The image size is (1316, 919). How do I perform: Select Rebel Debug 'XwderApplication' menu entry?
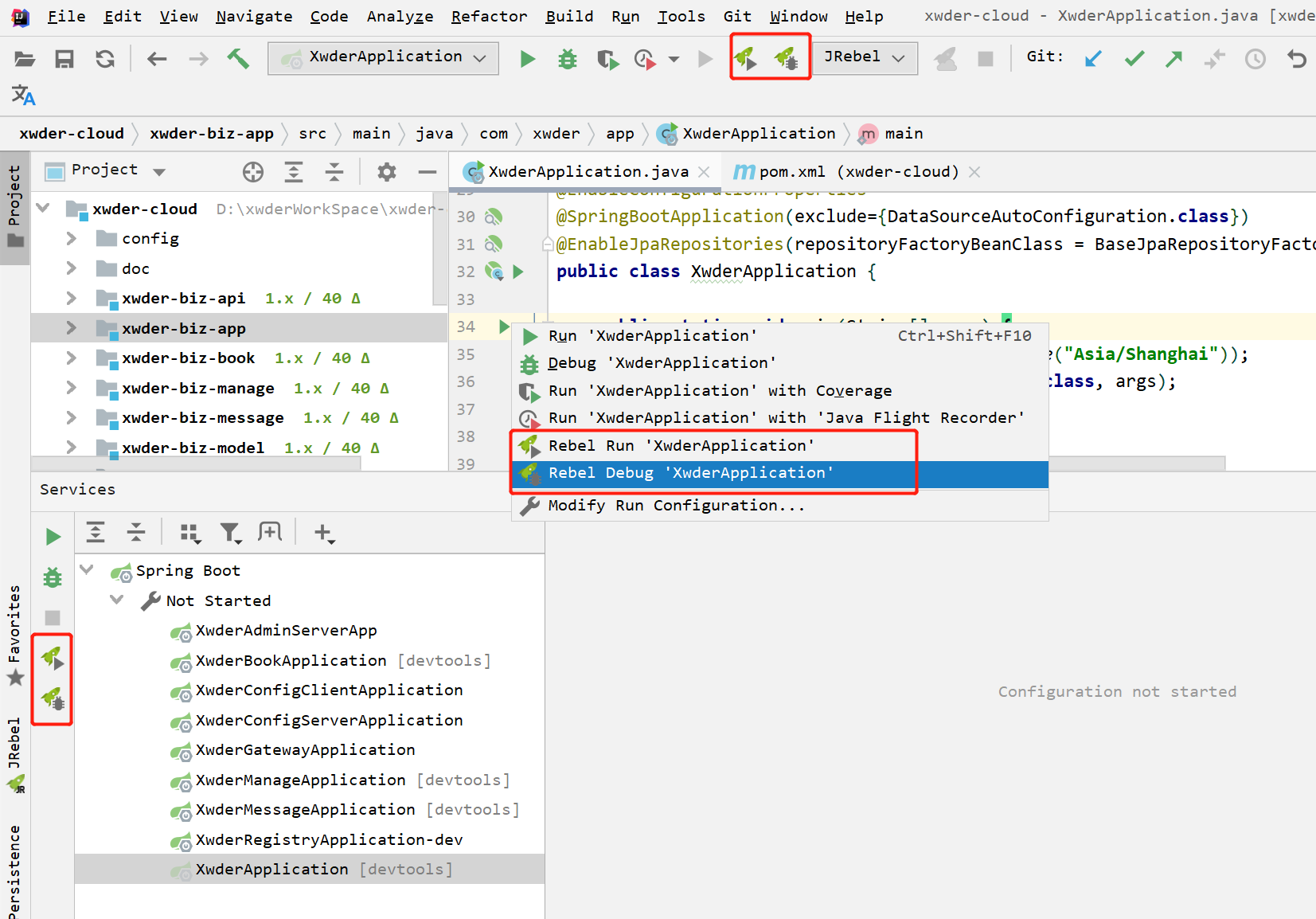coord(779,473)
